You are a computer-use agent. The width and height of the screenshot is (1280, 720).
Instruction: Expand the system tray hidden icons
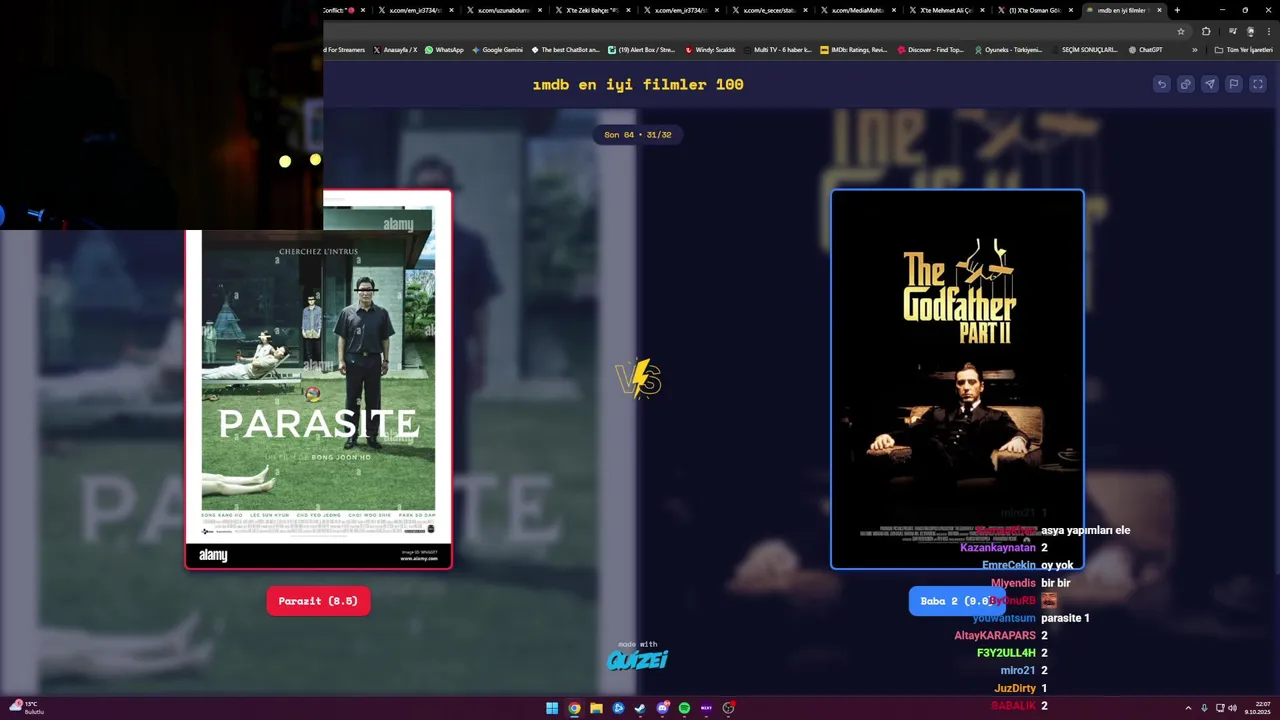(x=1188, y=708)
